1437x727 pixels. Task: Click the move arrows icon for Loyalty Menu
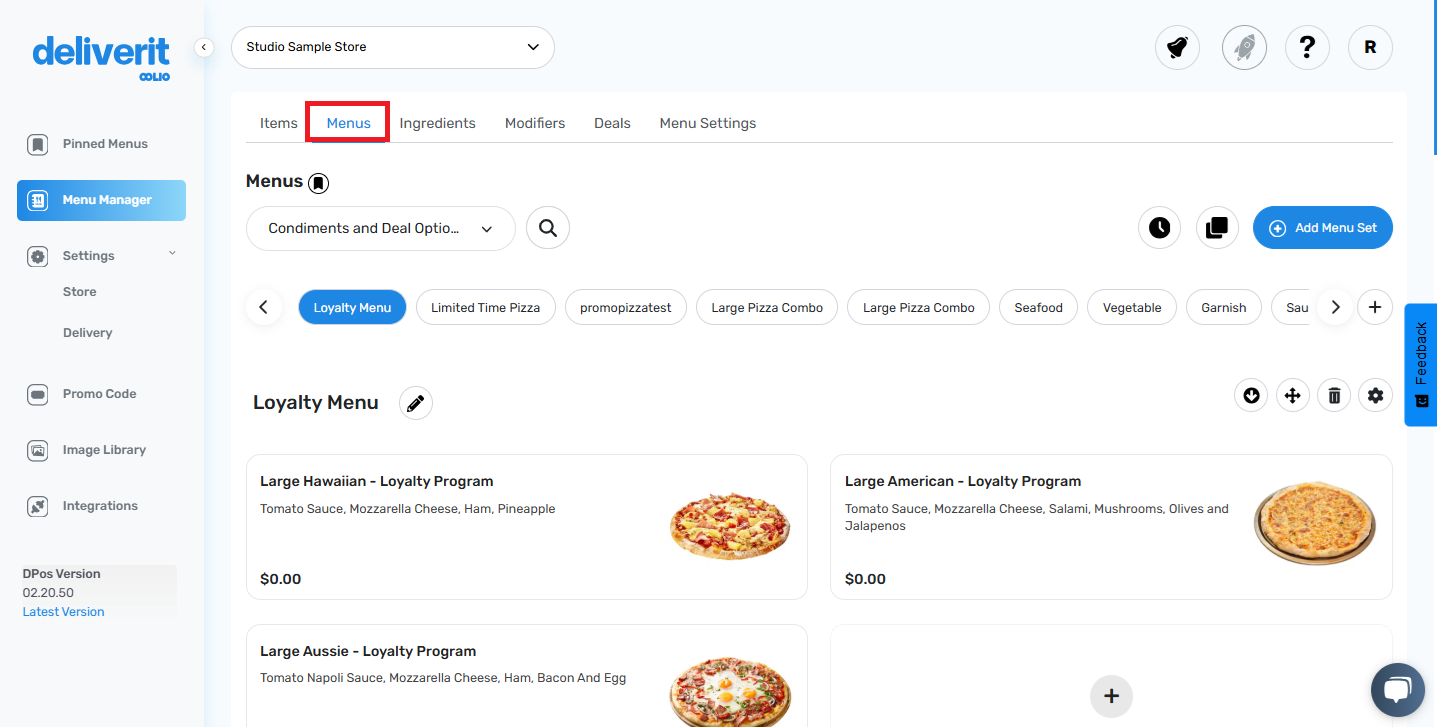(x=1293, y=396)
